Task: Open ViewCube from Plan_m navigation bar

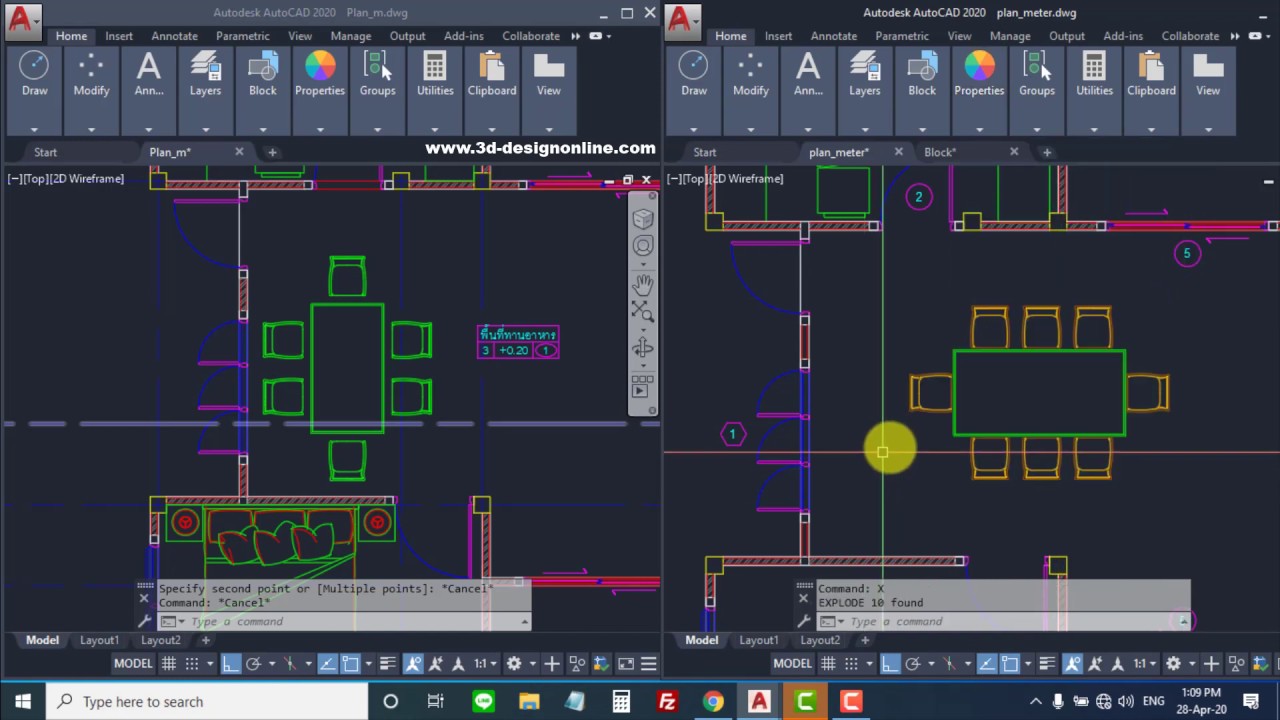Action: [643, 219]
